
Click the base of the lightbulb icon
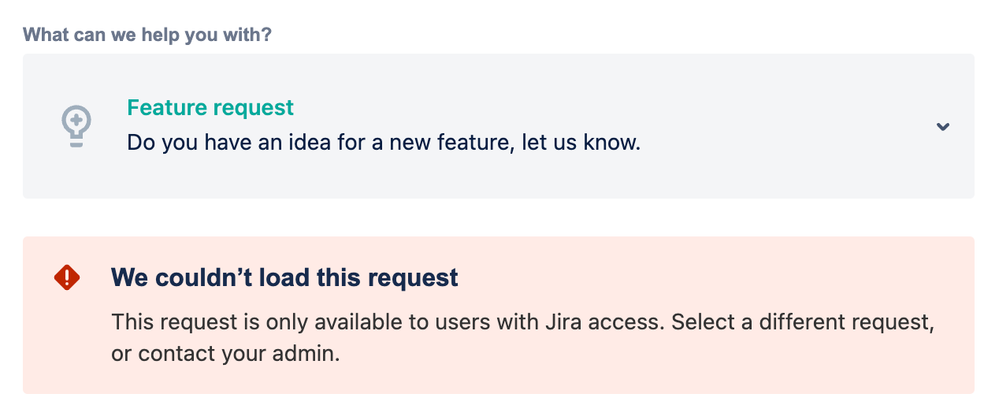[x=76, y=142]
